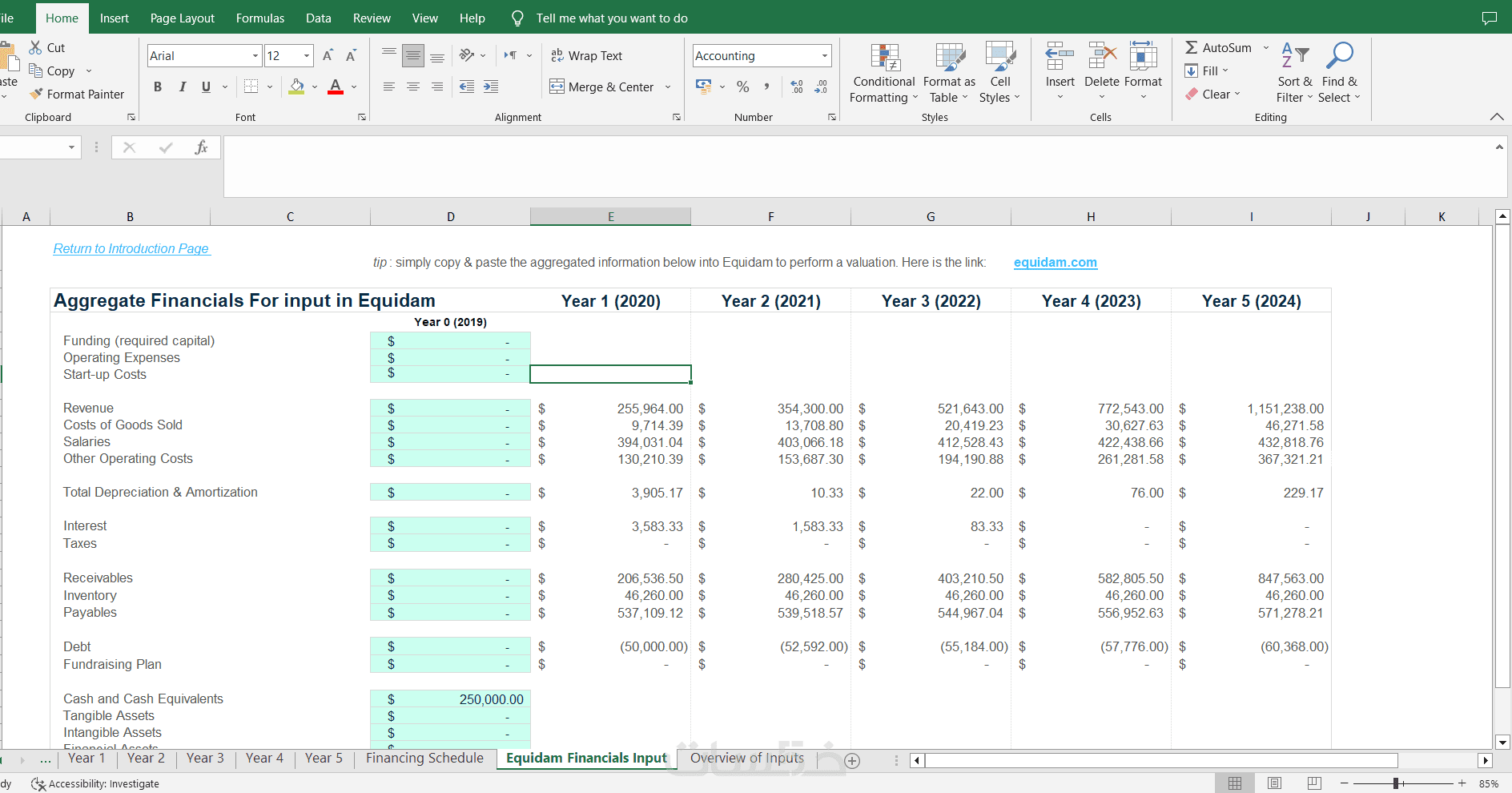Click the Conditional Formatting icon
This screenshot has width=1512, height=793.
pos(885,58)
